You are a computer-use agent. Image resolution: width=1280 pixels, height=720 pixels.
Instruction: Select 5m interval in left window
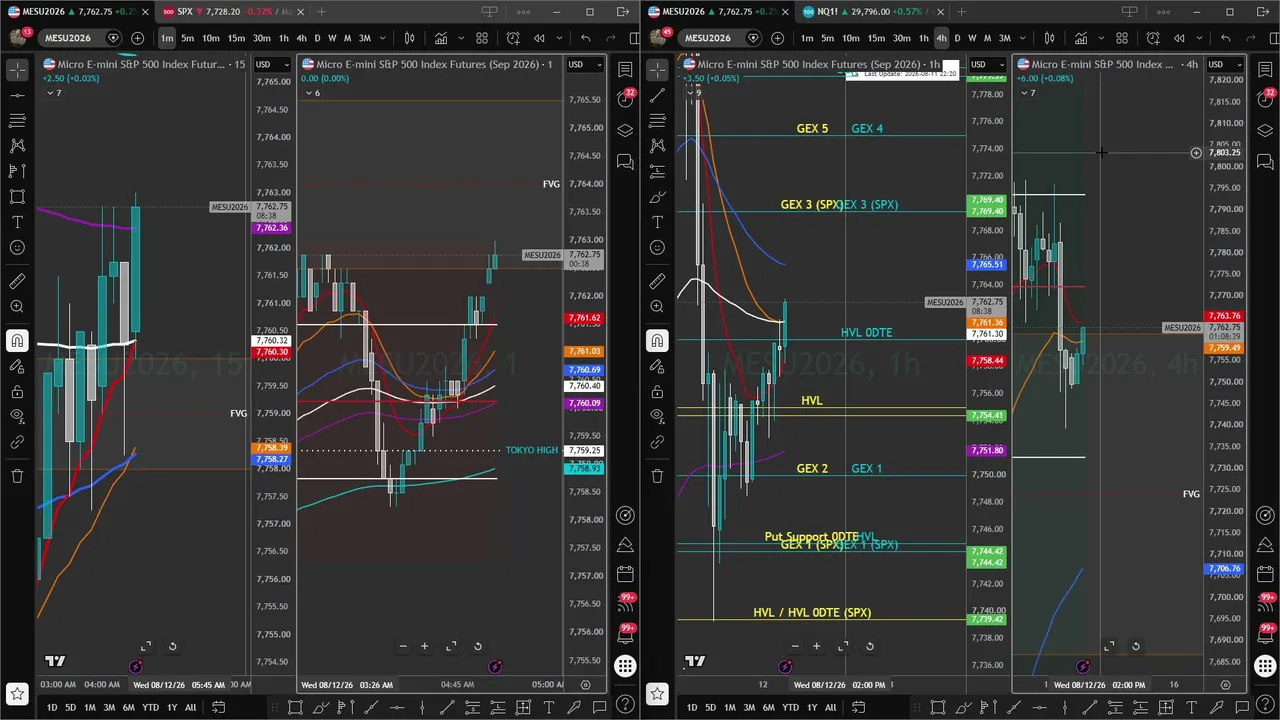pyautogui.click(x=187, y=38)
